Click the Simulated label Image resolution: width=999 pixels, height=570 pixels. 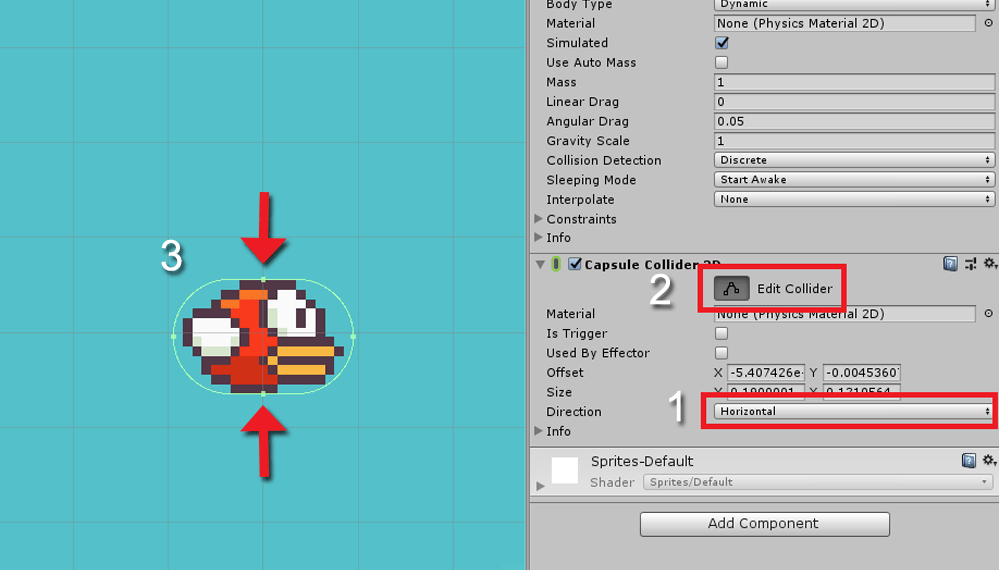pos(577,43)
